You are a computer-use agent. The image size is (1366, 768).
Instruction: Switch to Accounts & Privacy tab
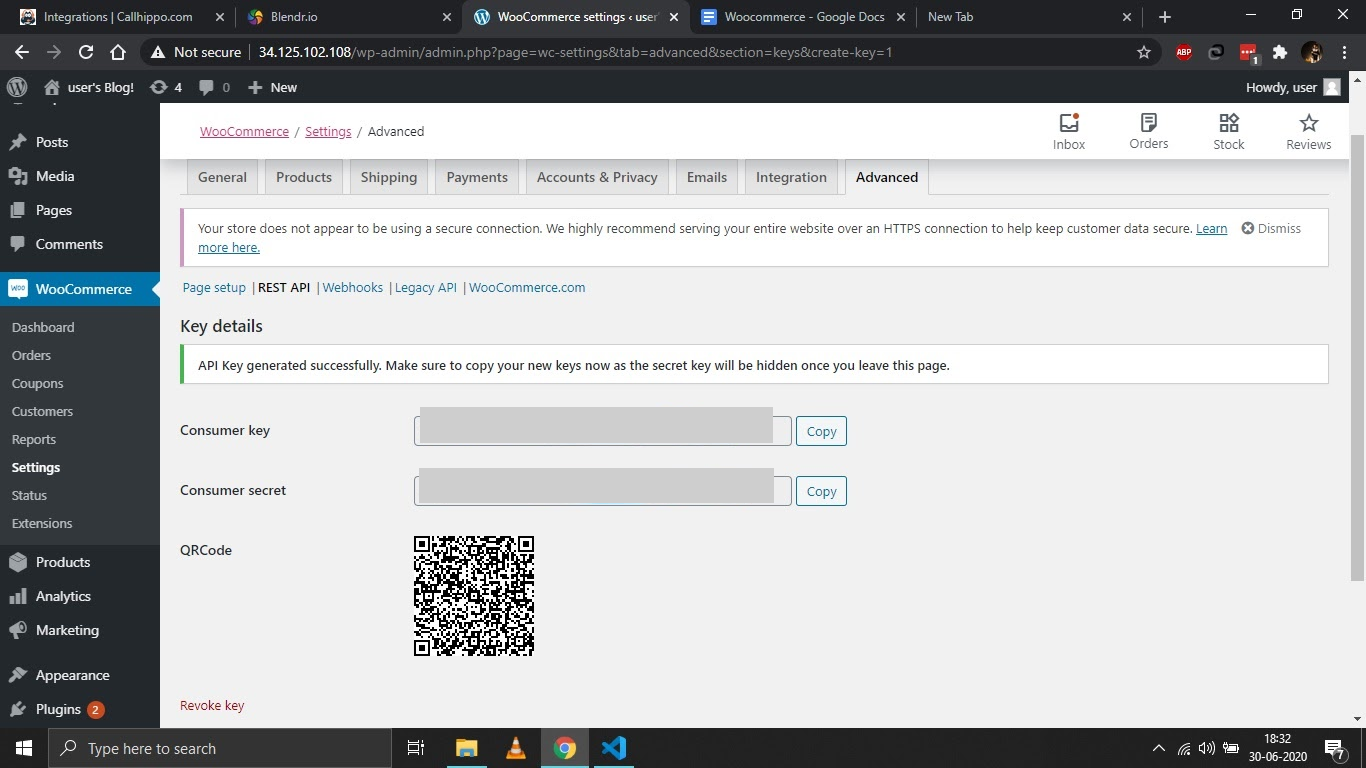click(x=597, y=177)
